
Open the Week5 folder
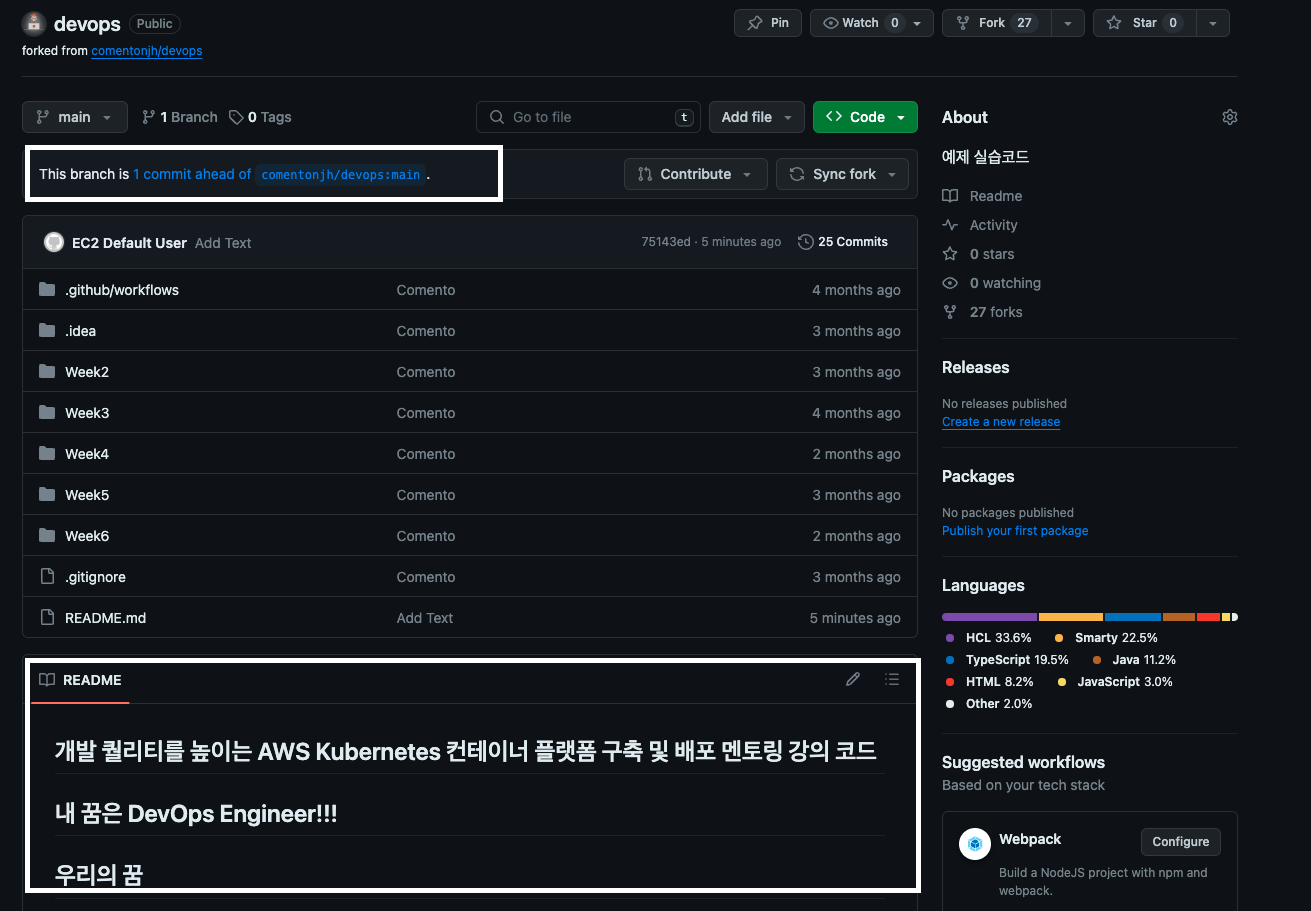pos(87,495)
